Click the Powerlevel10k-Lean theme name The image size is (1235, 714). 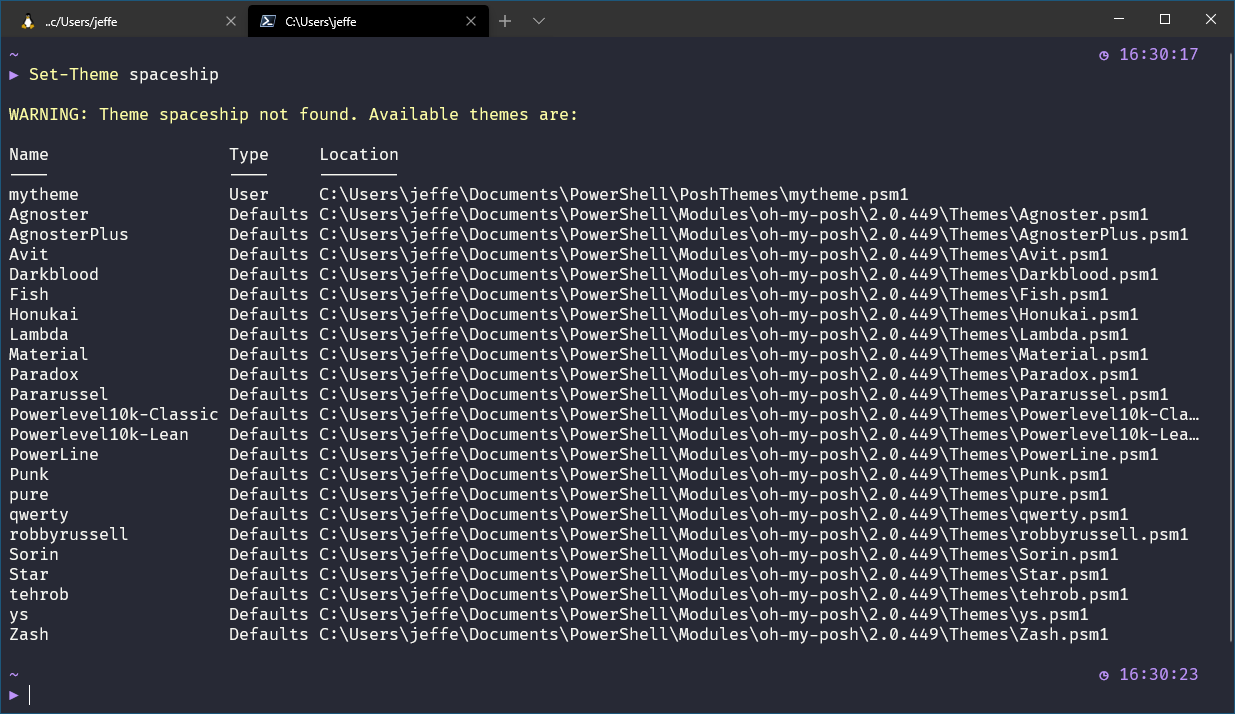[99, 435]
